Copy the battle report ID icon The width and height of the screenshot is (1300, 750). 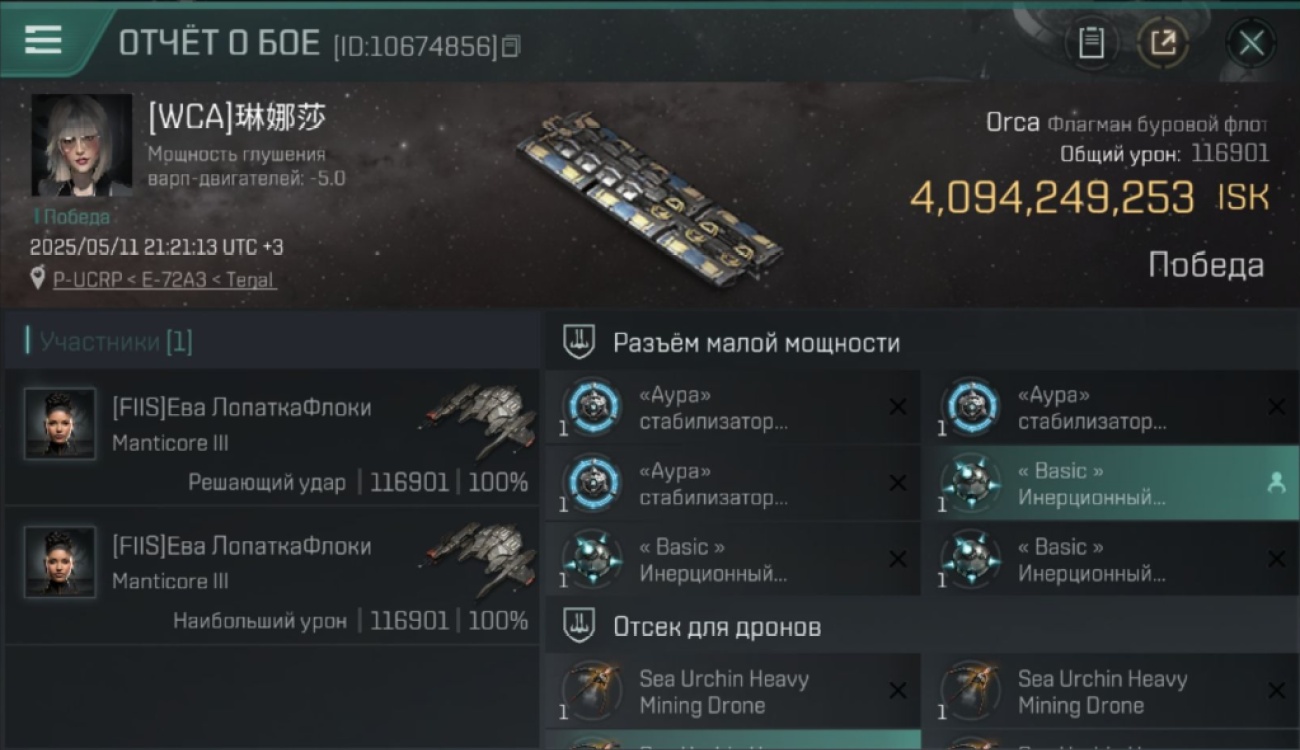(510, 46)
